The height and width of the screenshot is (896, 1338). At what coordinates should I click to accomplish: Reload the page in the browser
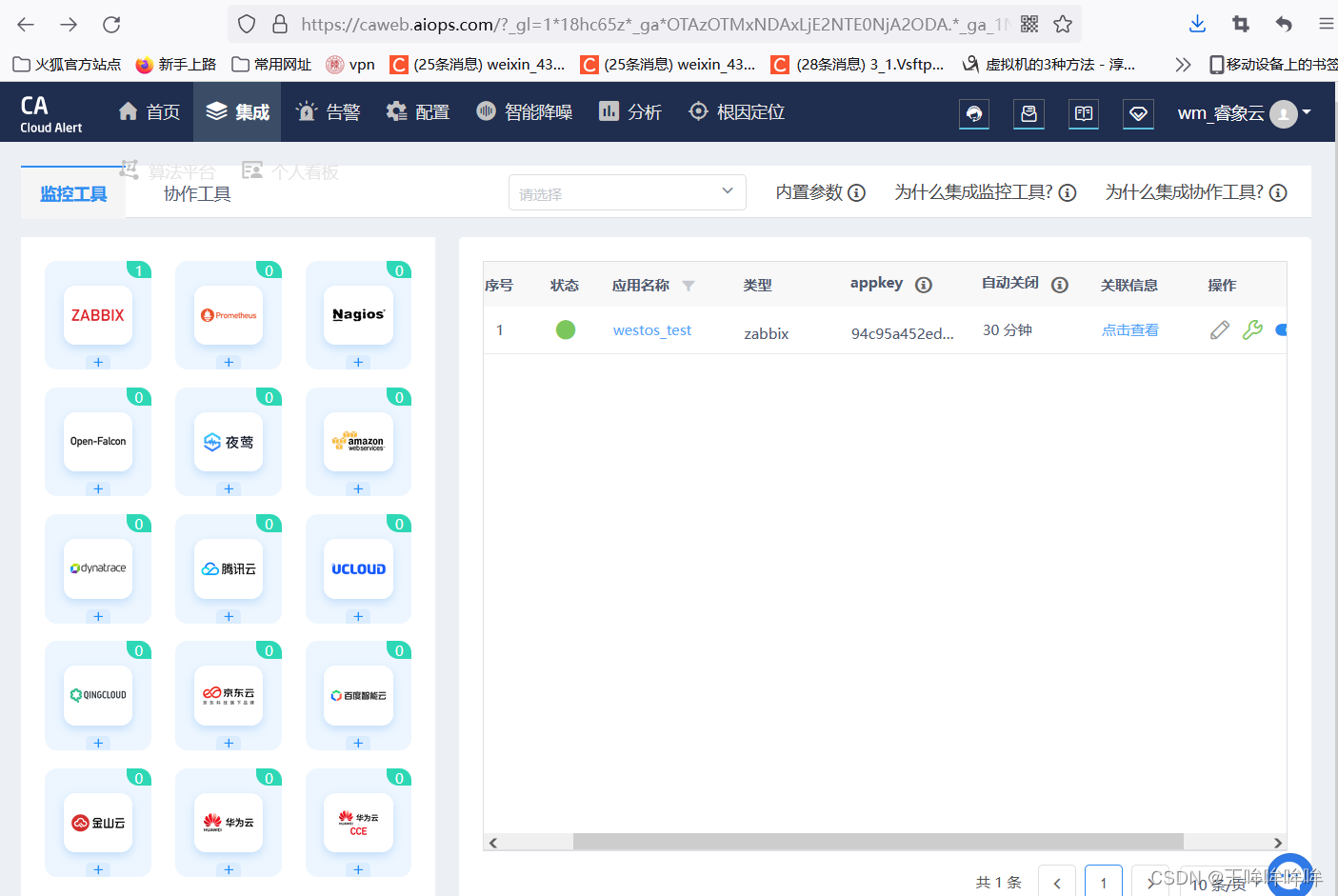pos(111,24)
